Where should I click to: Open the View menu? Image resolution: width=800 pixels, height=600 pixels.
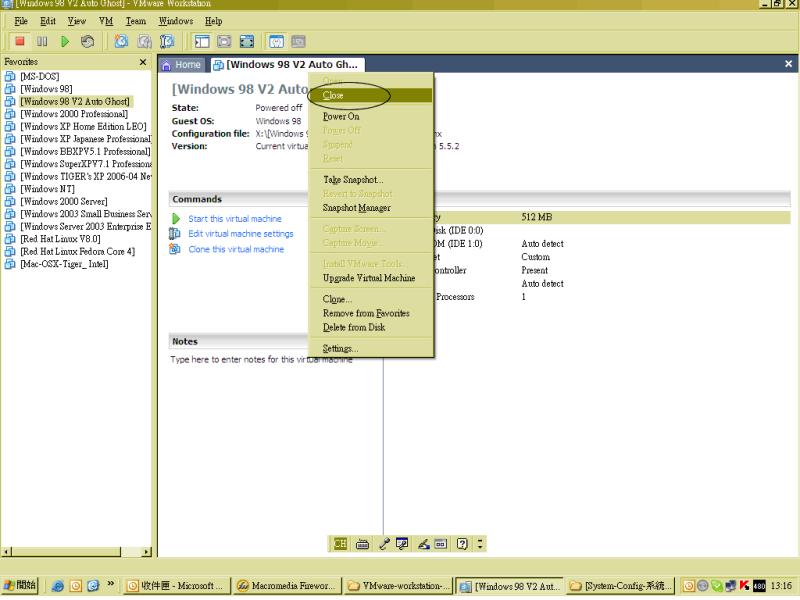(x=77, y=21)
